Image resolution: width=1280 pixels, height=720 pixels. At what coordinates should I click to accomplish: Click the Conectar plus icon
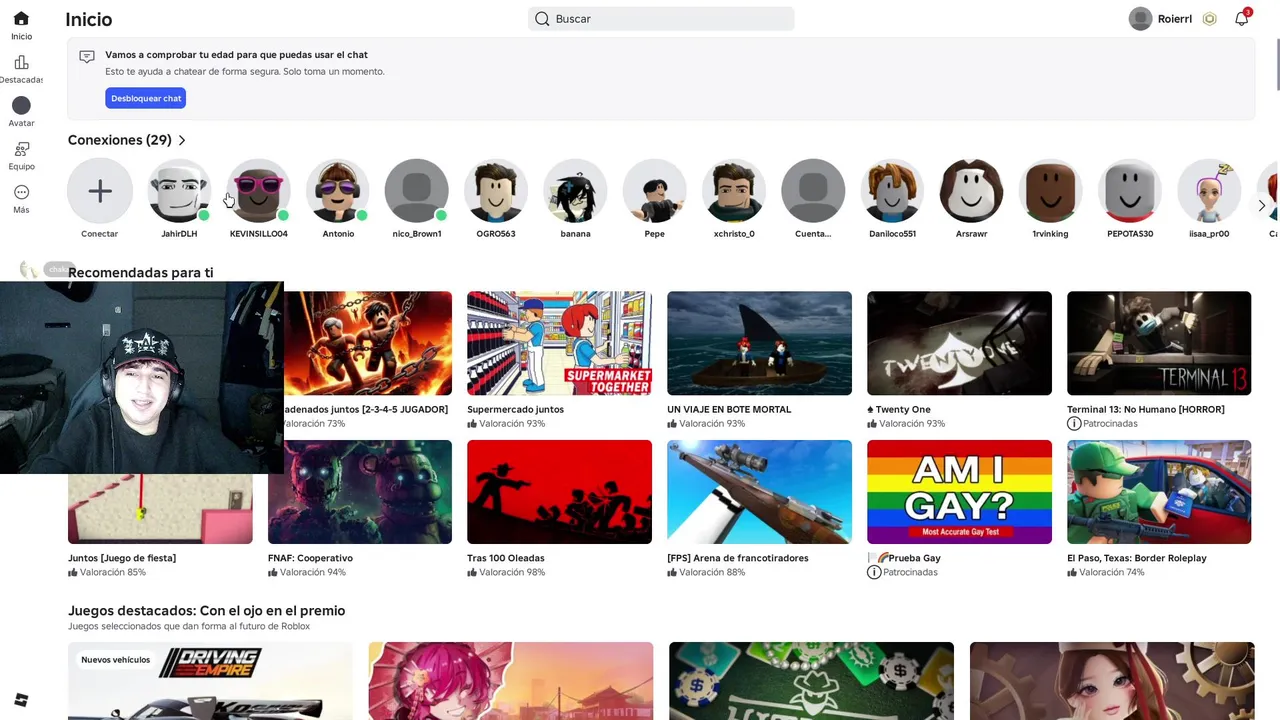coord(100,191)
